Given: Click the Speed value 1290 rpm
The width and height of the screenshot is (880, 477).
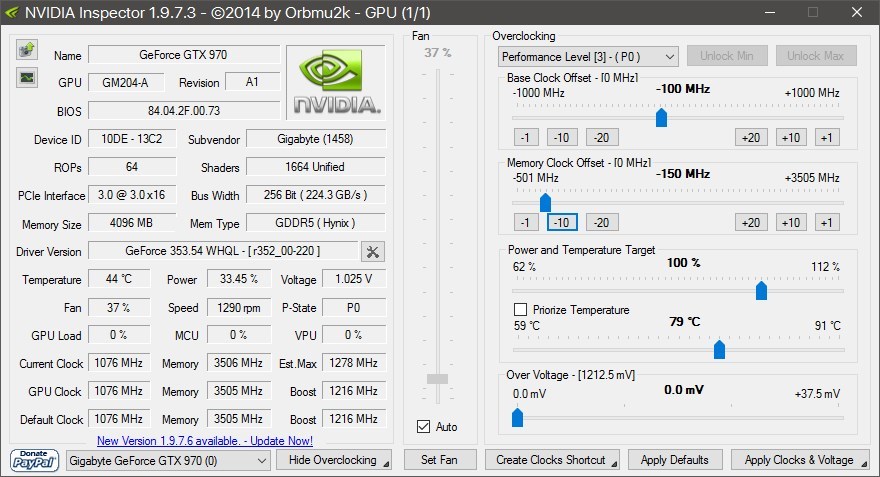Looking at the screenshot, I should point(239,308).
